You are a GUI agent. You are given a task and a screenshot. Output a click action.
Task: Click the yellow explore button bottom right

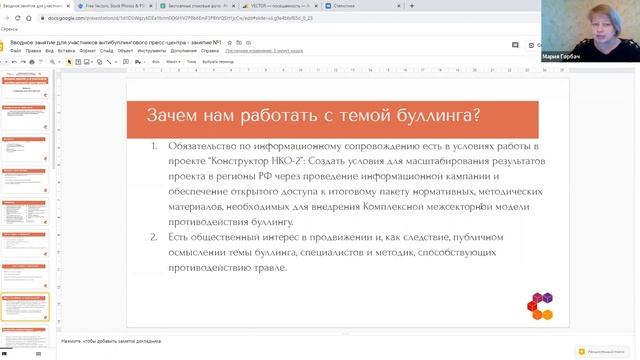click(x=602, y=351)
